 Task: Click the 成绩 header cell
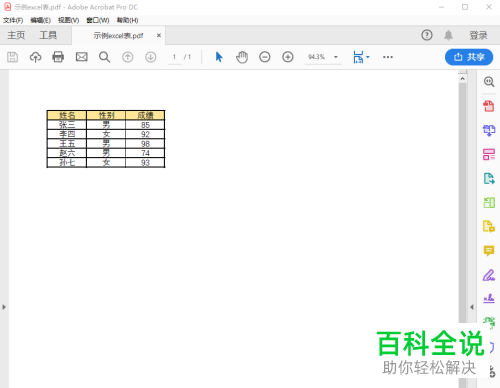(x=145, y=115)
